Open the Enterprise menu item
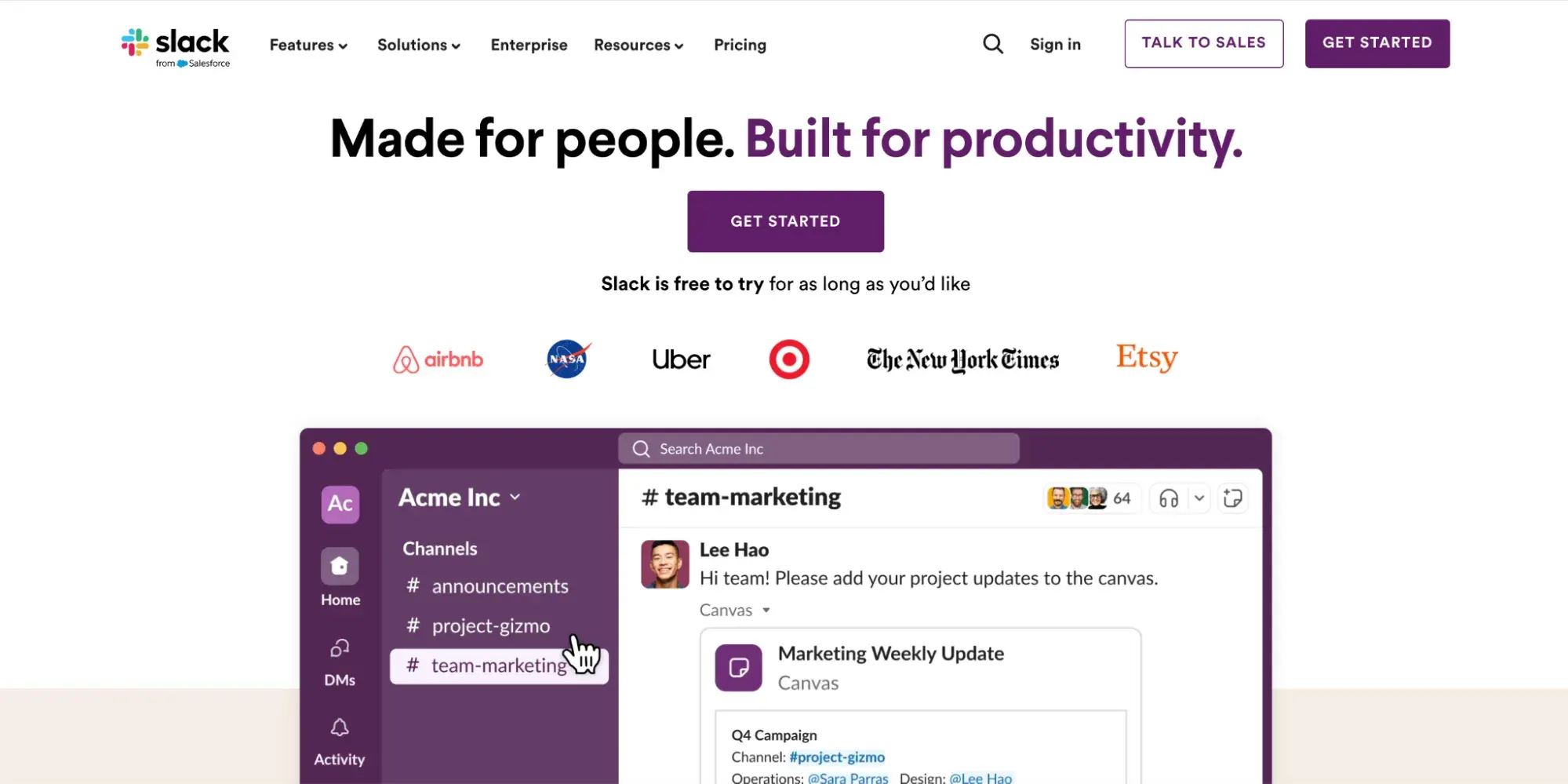The image size is (1568, 784). point(529,46)
